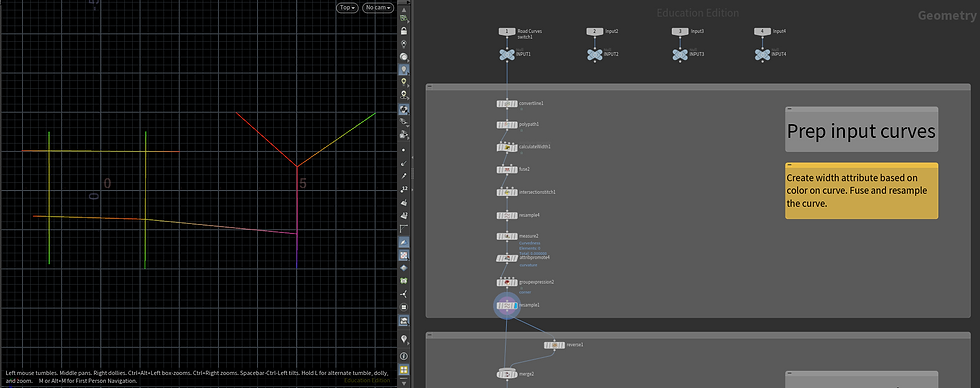Toggle the headlight lighting button
The height and width of the screenshot is (388, 980).
click(404, 69)
